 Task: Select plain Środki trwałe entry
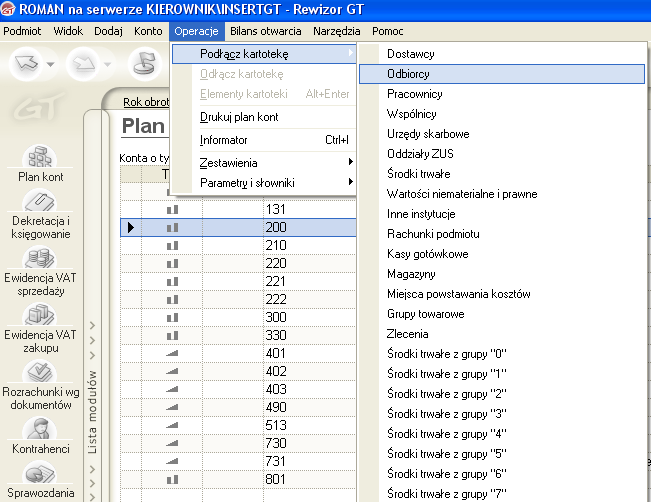502,174
